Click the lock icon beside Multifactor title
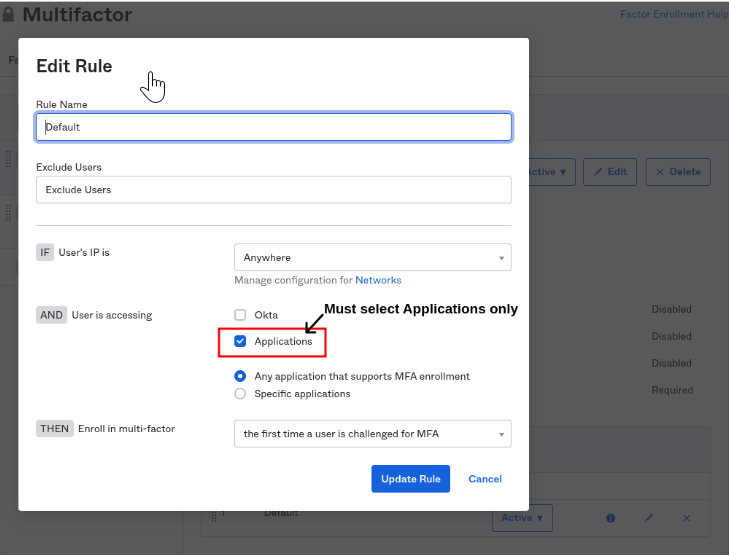This screenshot has height=555, width=729. pos(9,15)
